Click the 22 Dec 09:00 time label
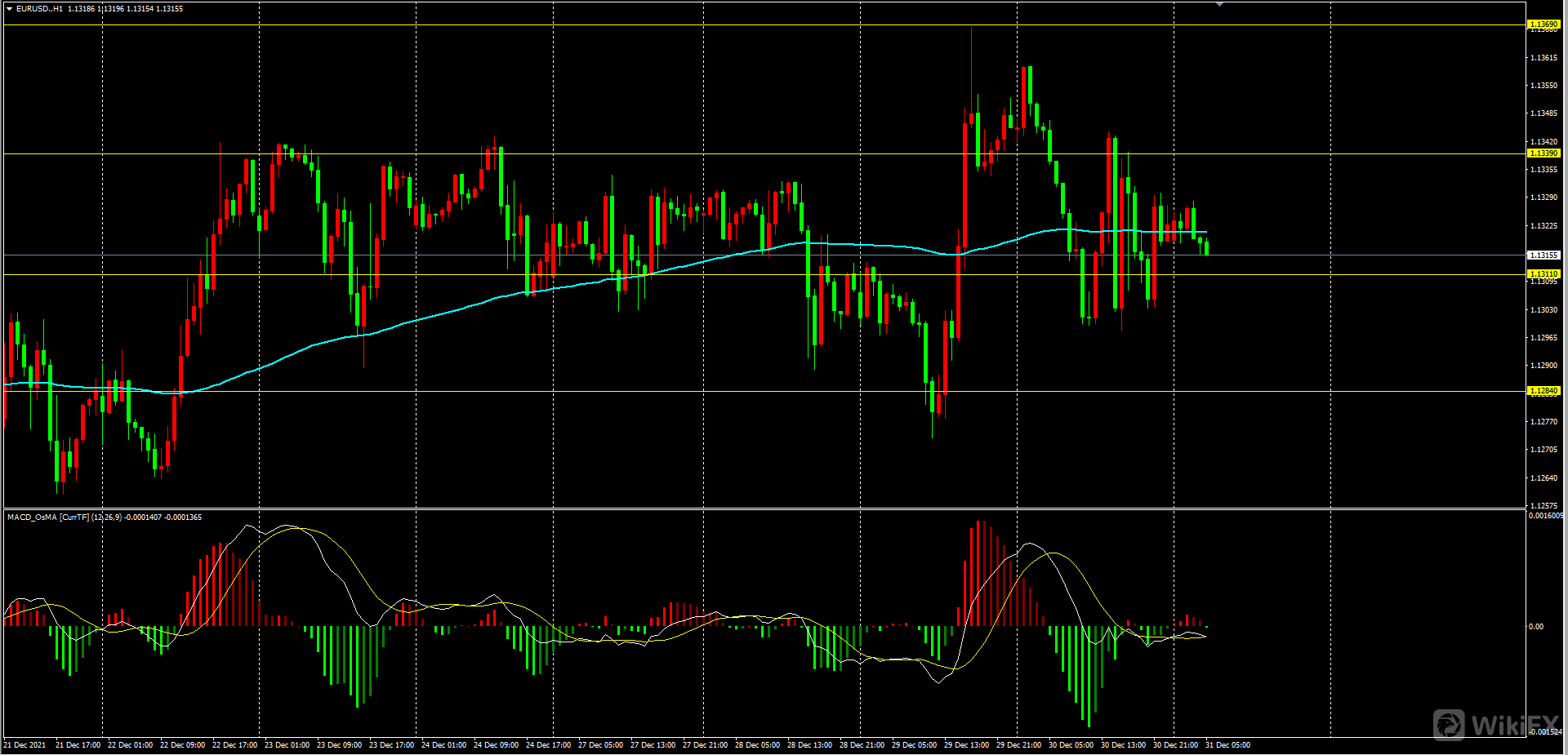Image resolution: width=1568 pixels, height=755 pixels. 182,745
